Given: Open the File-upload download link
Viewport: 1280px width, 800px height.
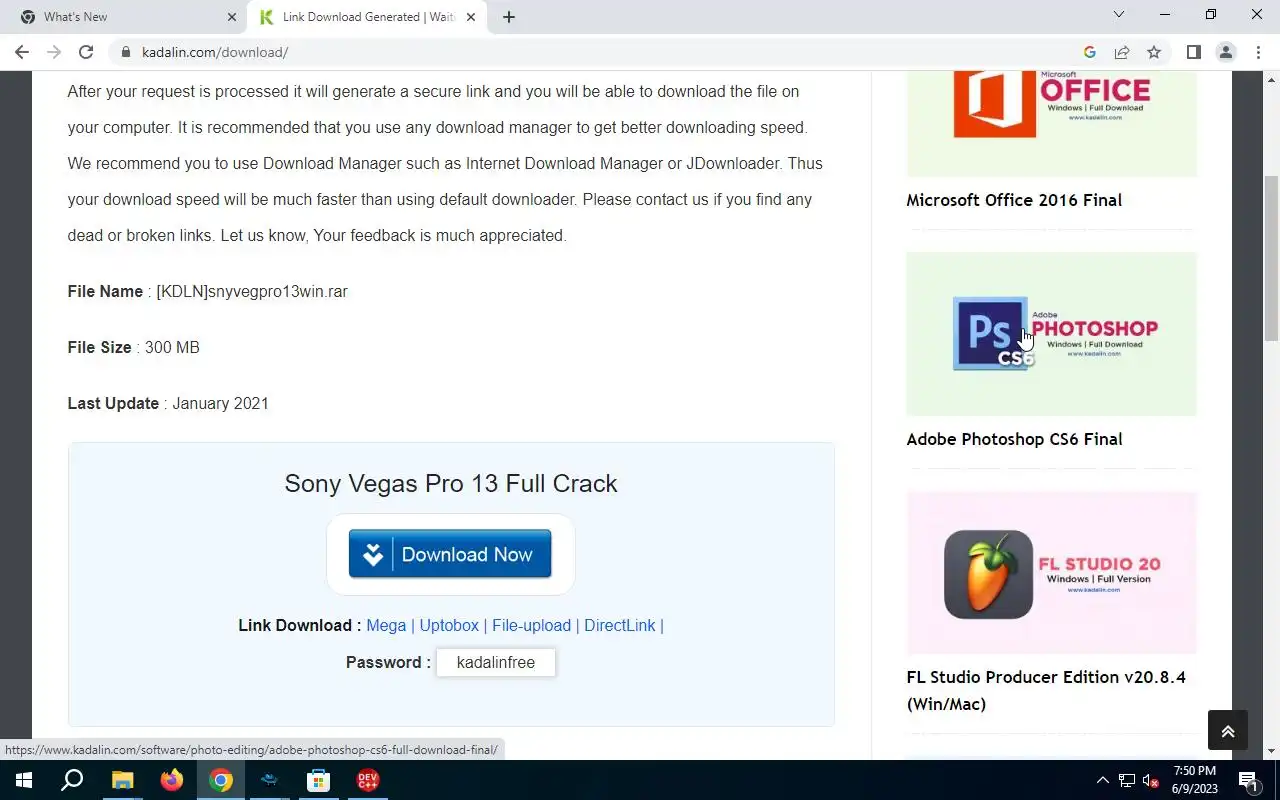Looking at the screenshot, I should [x=531, y=625].
